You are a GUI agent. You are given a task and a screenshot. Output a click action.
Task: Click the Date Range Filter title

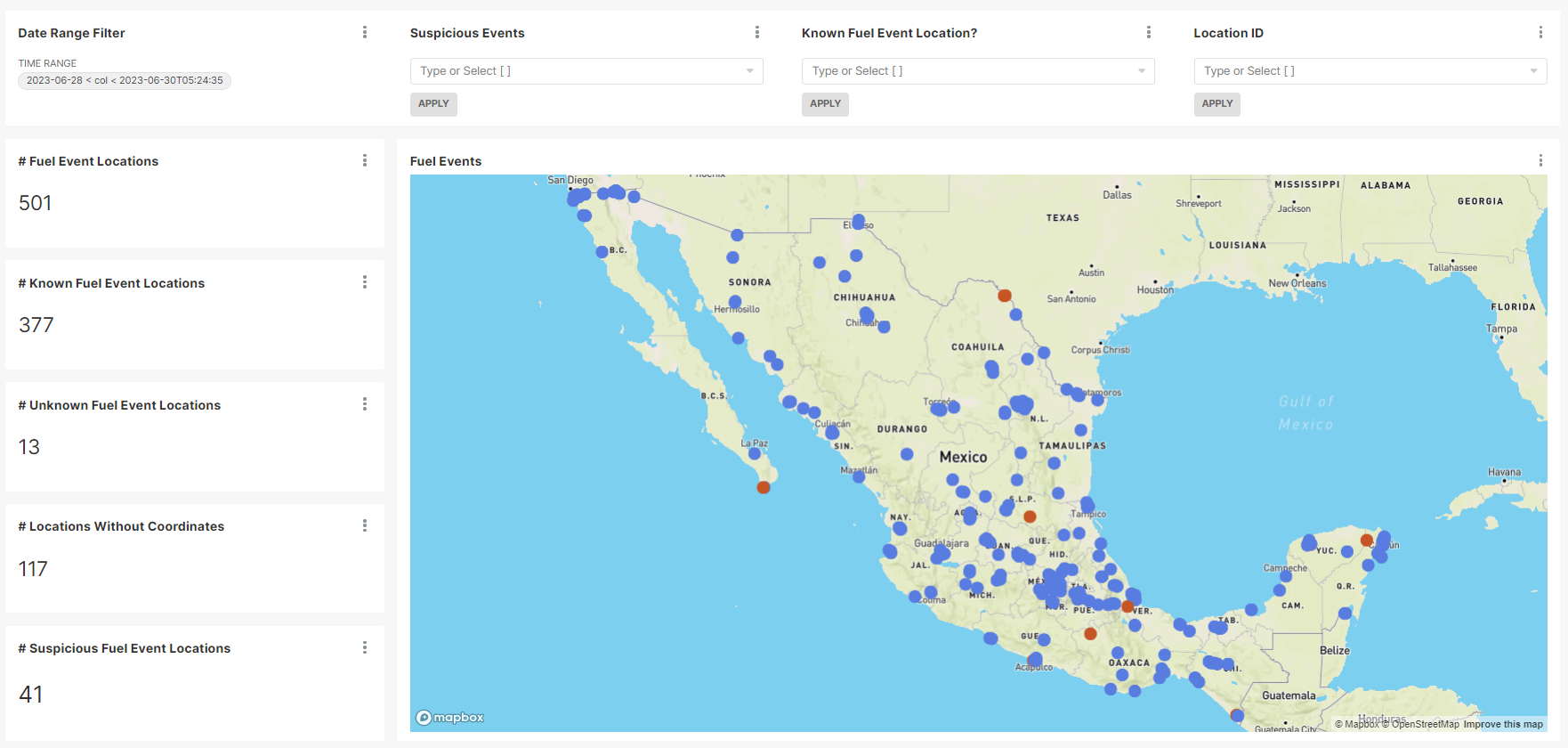click(x=71, y=33)
